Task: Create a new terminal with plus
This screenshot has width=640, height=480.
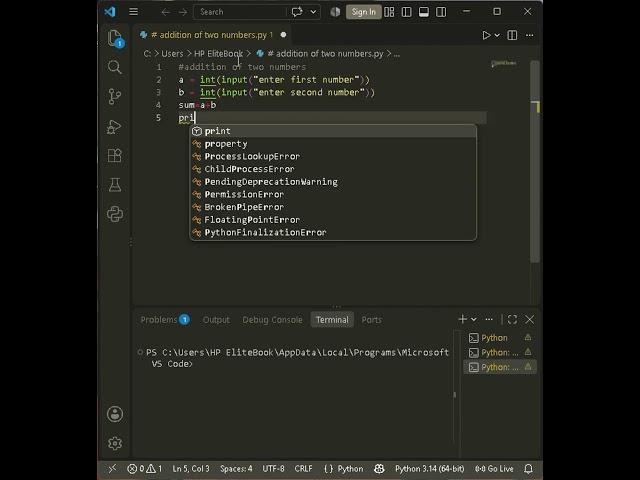Action: pyautogui.click(x=462, y=319)
